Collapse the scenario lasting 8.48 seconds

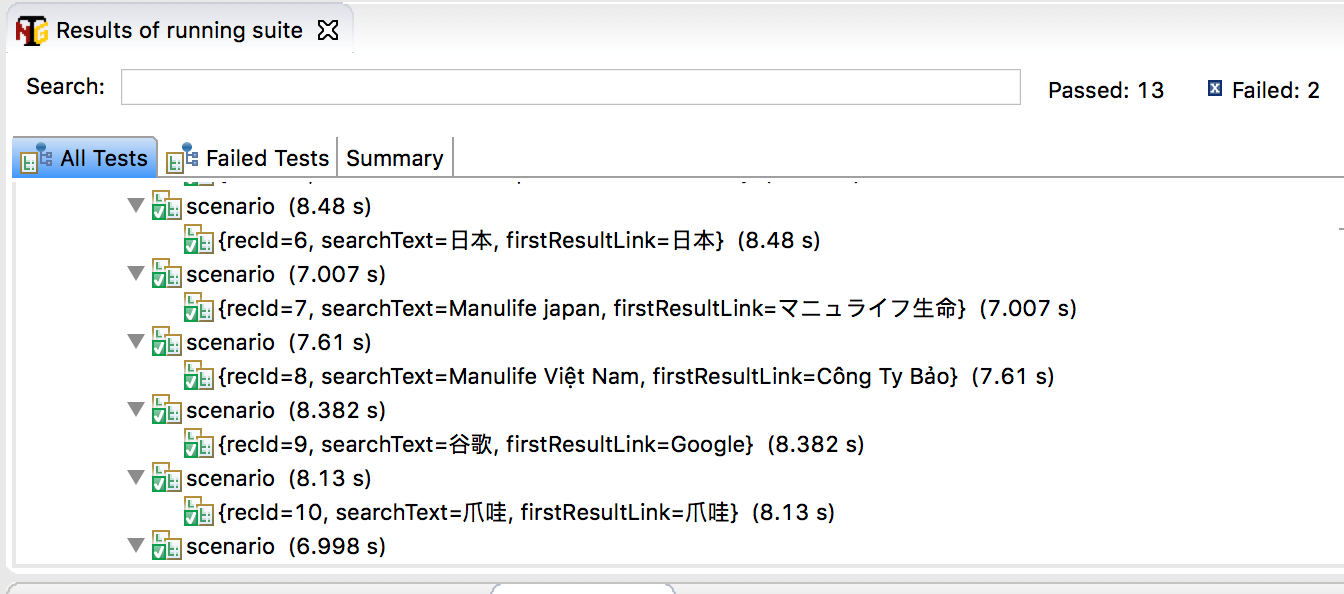pos(136,206)
